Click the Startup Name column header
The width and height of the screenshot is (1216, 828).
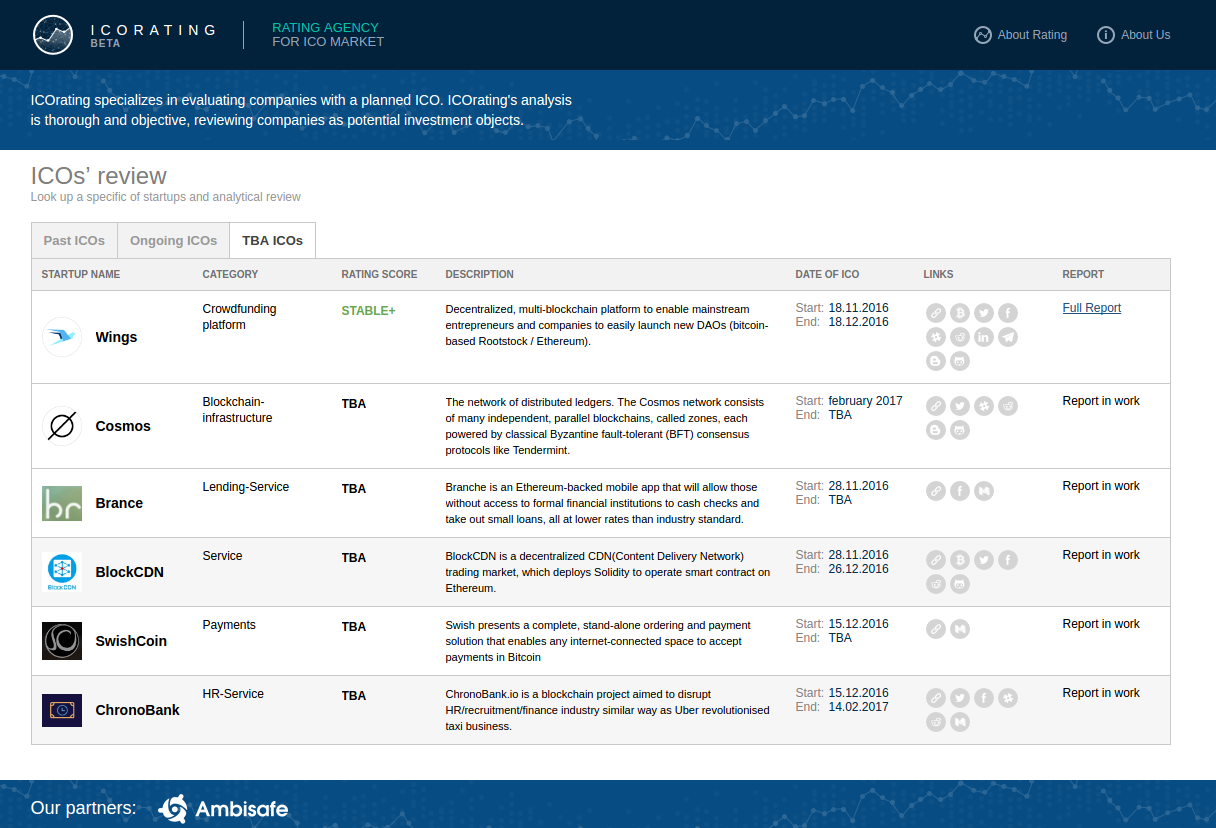click(x=81, y=274)
